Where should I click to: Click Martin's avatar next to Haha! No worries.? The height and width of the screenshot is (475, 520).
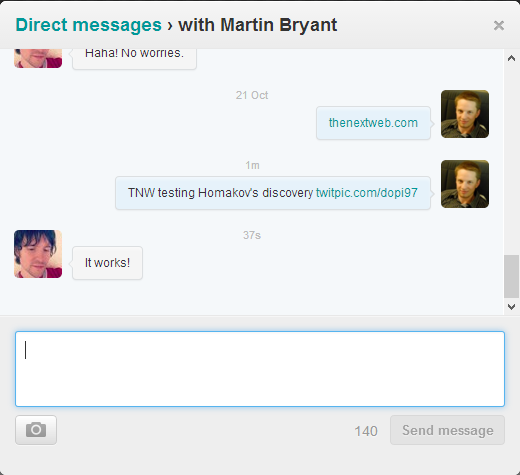[38, 58]
